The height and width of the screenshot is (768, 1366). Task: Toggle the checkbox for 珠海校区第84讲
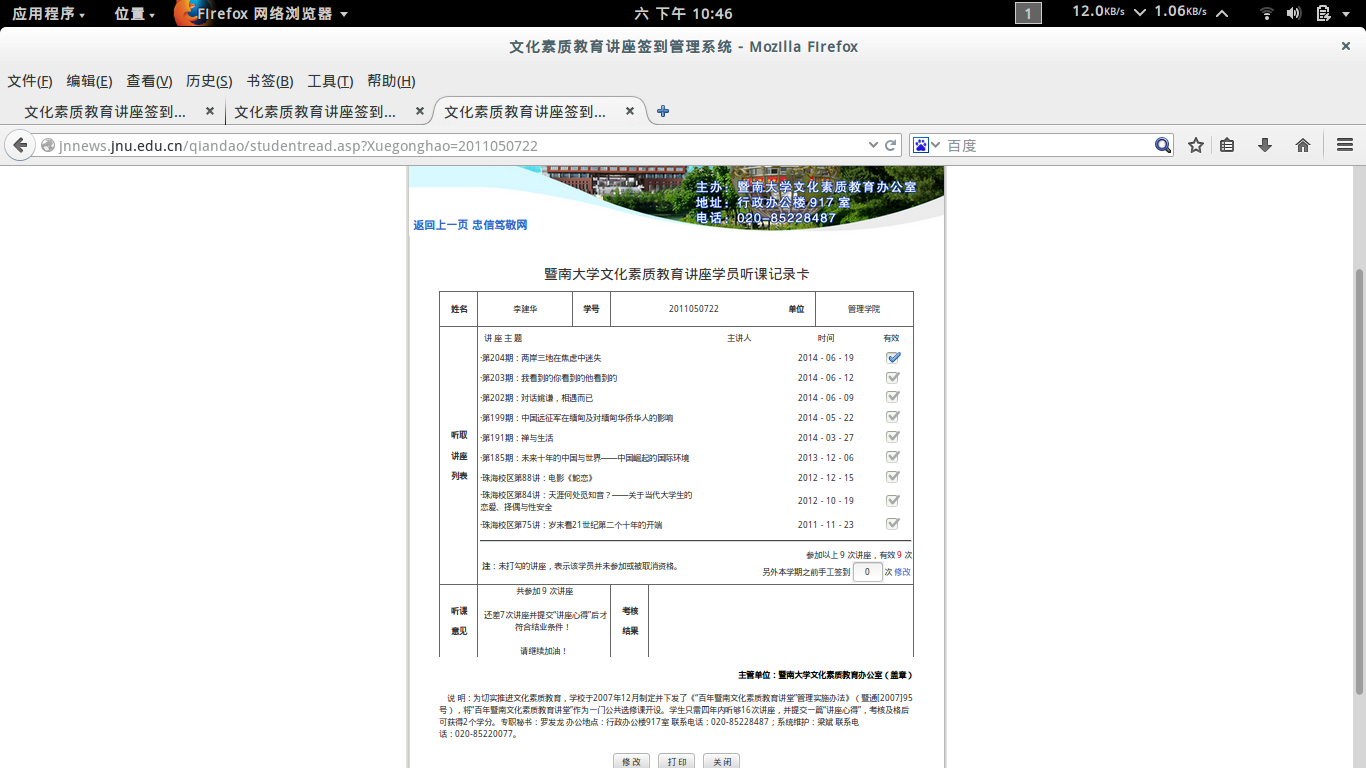[893, 500]
